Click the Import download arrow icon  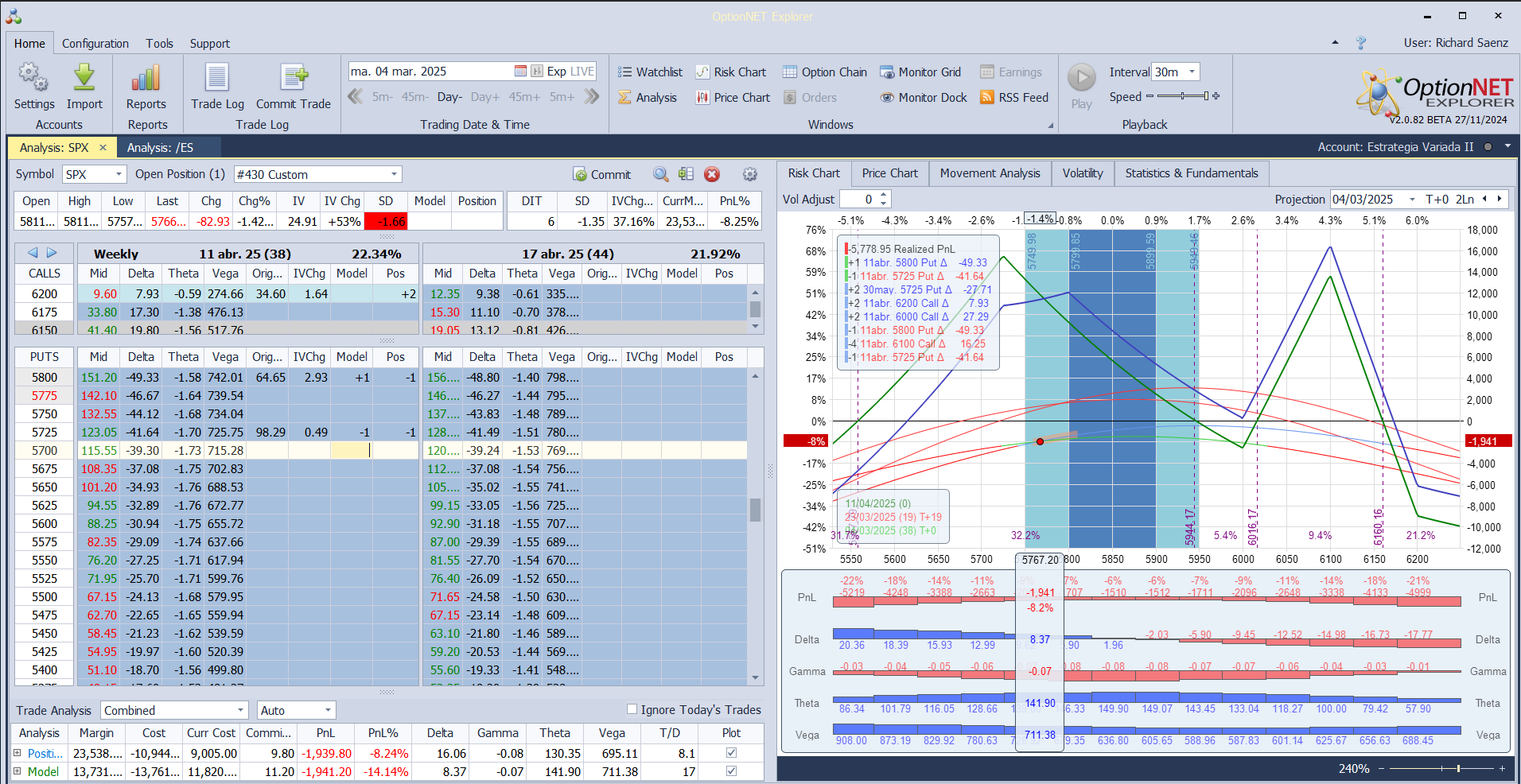coord(84,78)
